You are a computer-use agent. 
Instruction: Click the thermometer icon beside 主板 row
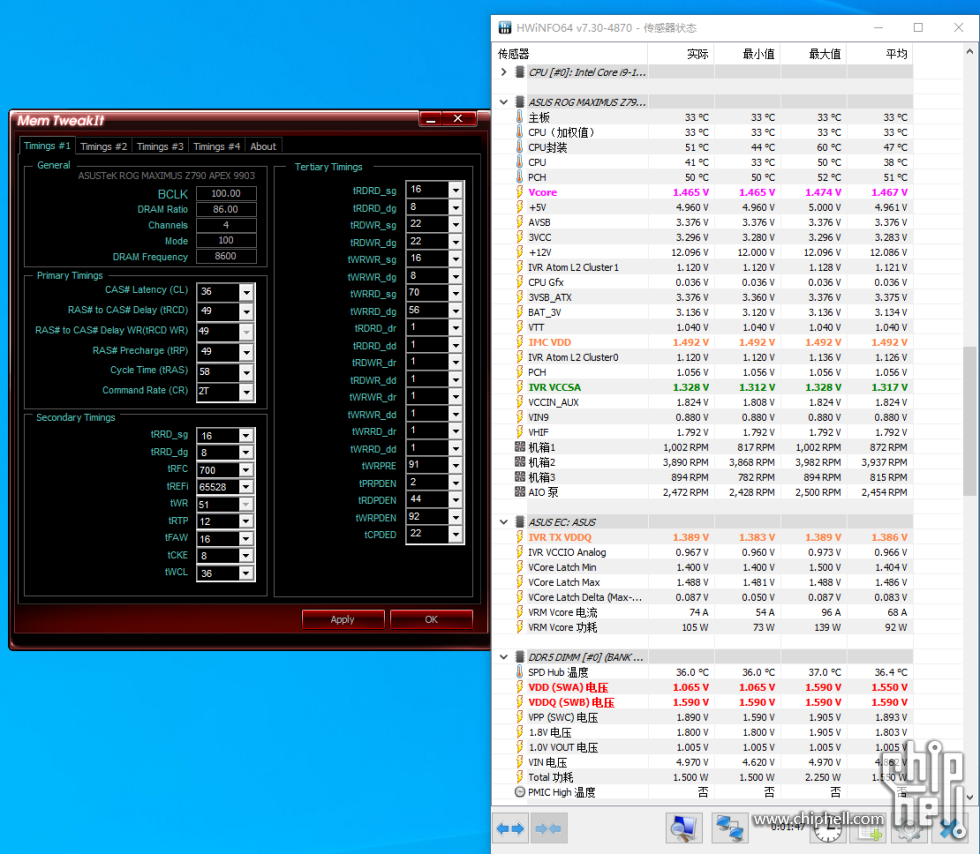[x=519, y=117]
